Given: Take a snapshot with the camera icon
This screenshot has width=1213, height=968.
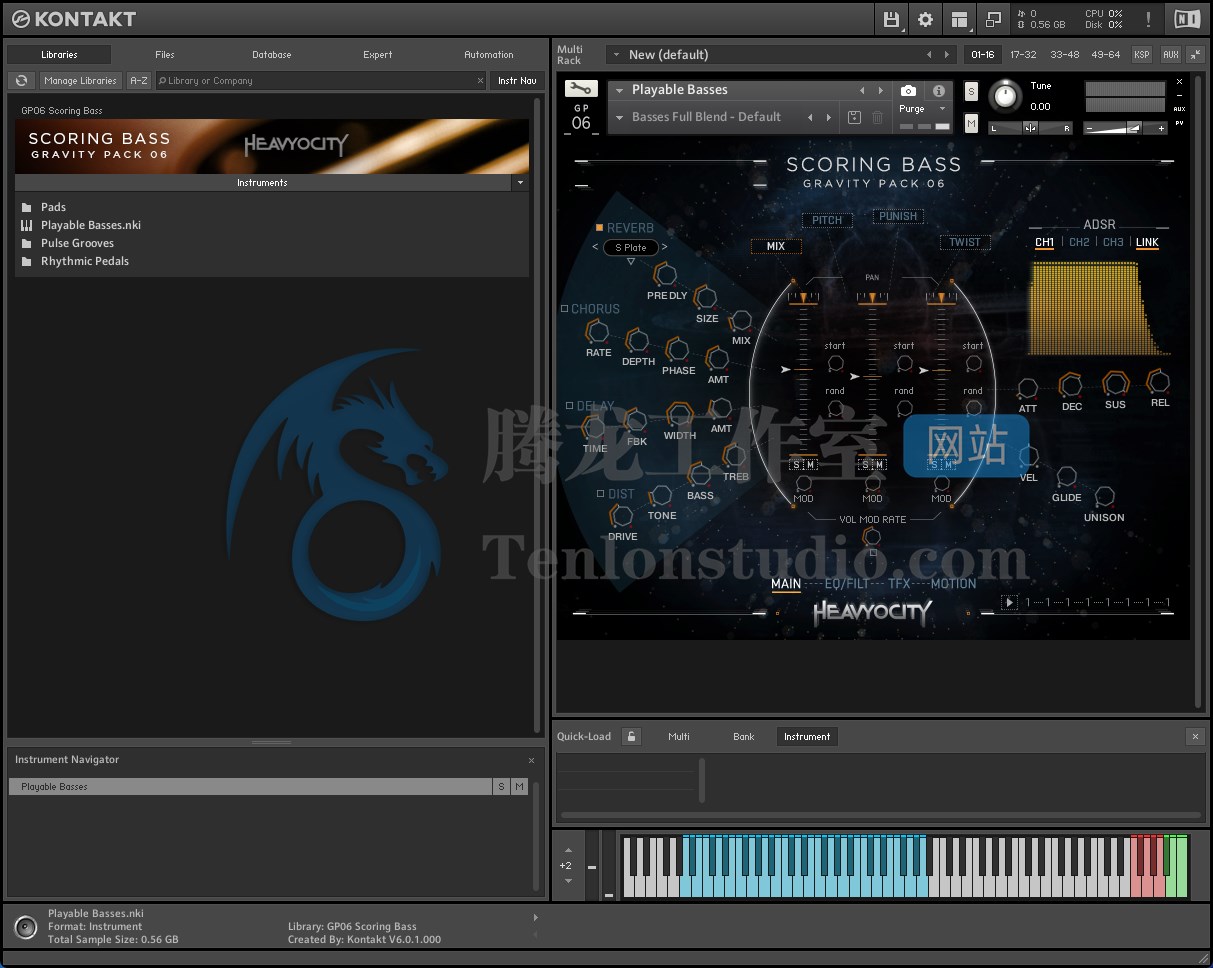Looking at the screenshot, I should (907, 90).
